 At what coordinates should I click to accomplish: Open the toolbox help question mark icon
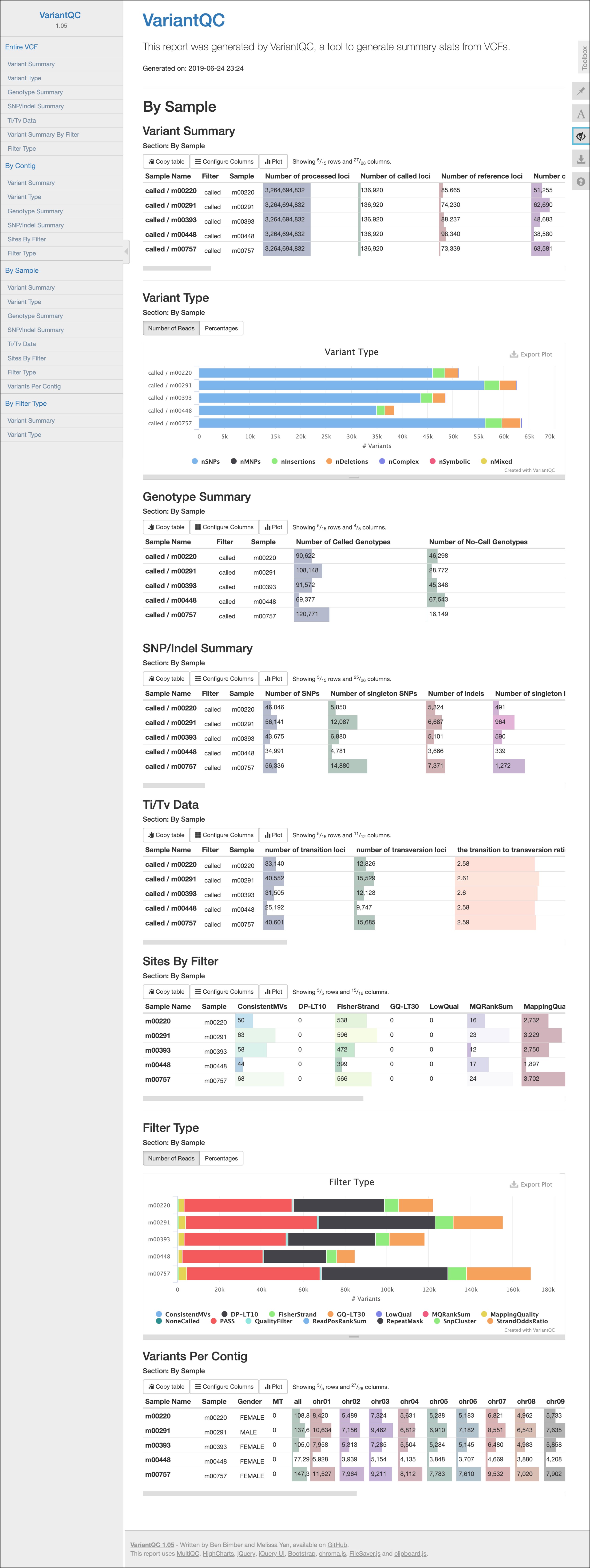[x=581, y=181]
